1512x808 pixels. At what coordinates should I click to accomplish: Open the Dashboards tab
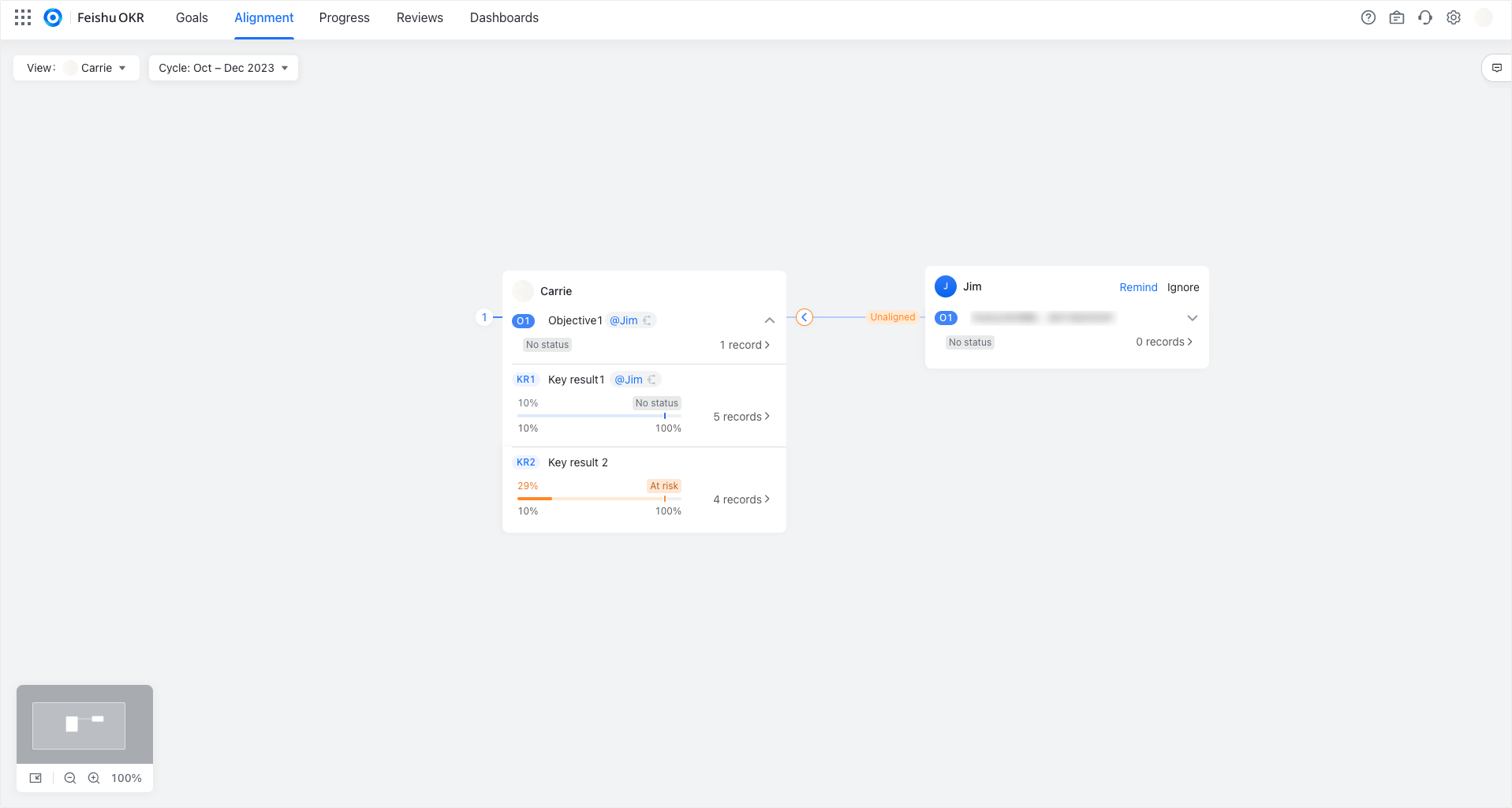[504, 17]
